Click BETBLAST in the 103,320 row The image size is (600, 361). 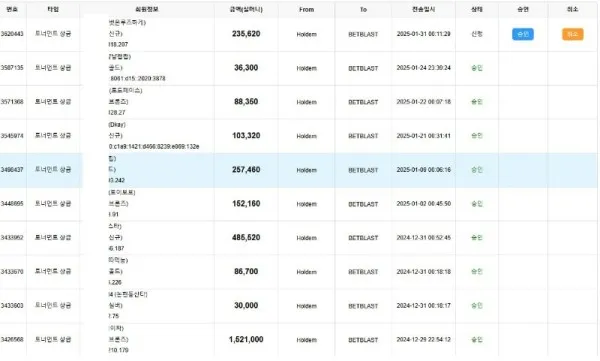point(363,136)
